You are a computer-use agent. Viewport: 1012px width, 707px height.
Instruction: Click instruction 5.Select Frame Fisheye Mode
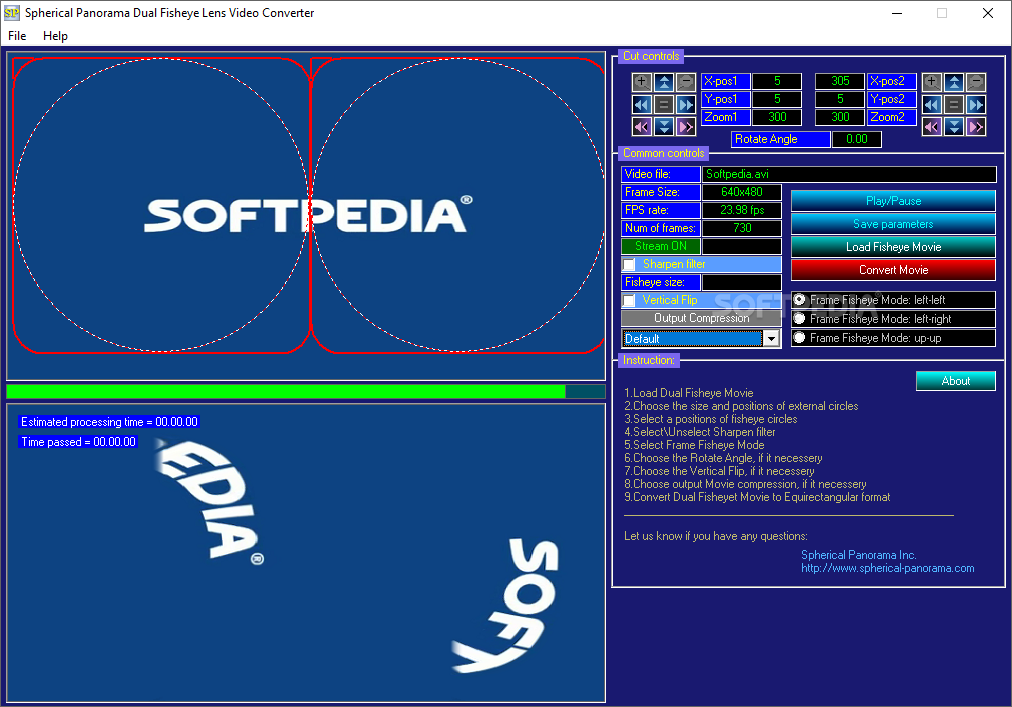click(x=694, y=445)
